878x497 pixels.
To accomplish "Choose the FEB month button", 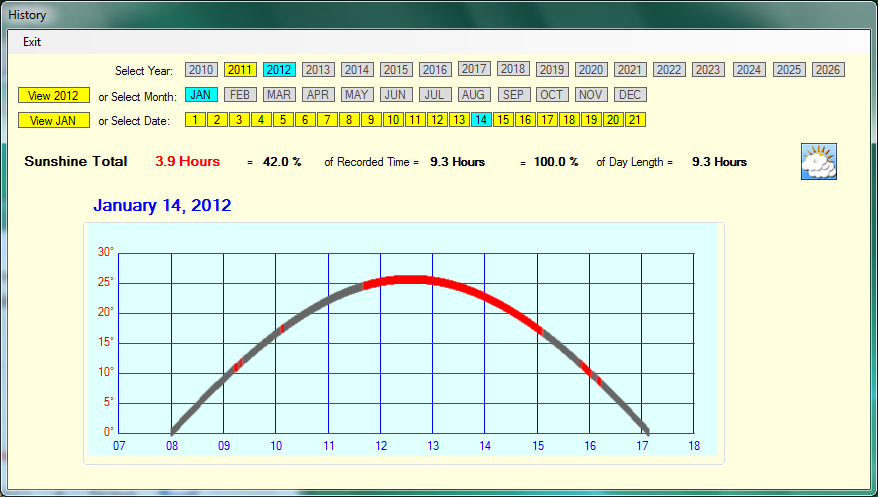I will click(240, 95).
